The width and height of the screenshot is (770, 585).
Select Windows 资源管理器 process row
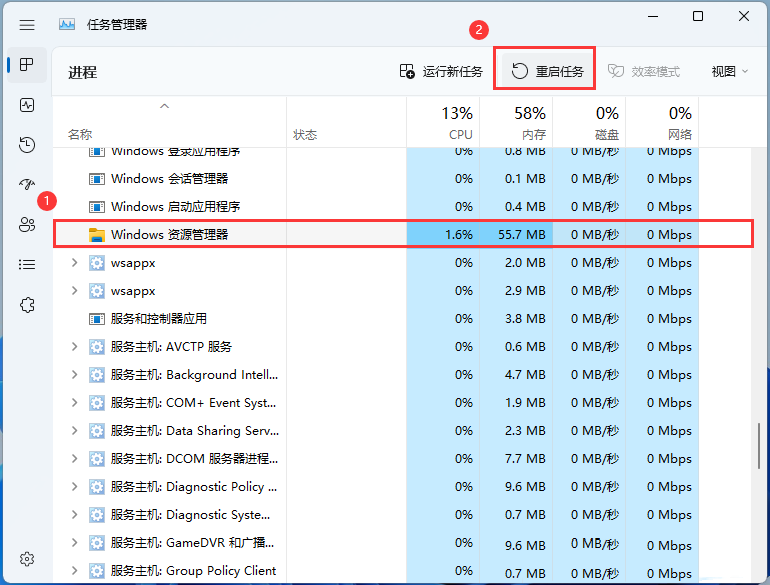pos(403,235)
